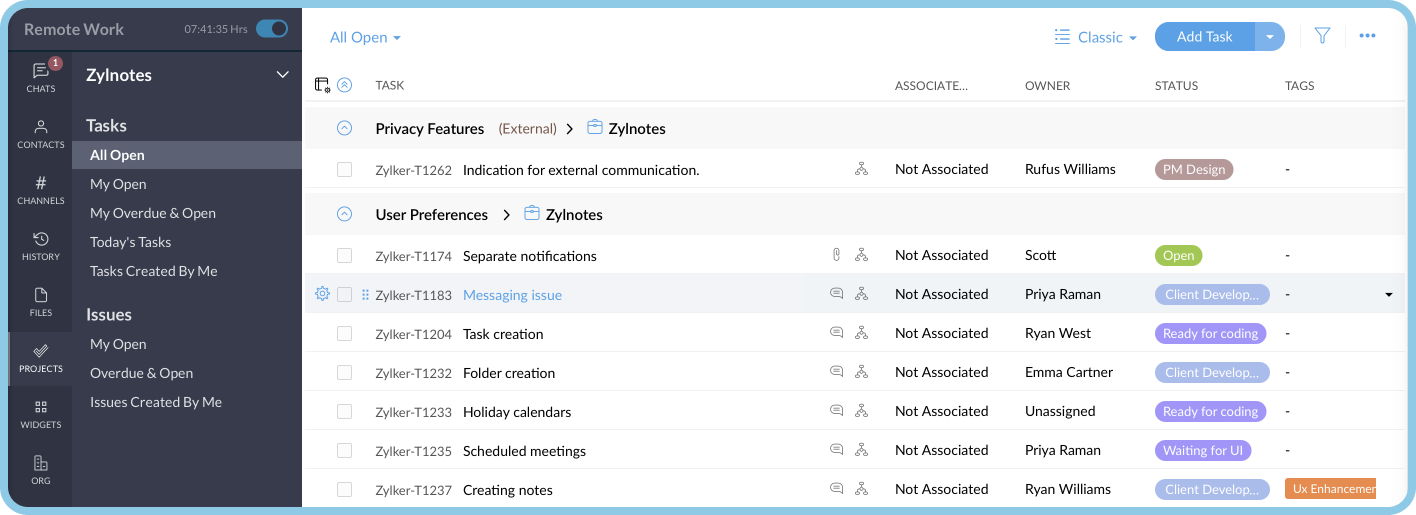Click the gear icon beside Zylker-T1183
This screenshot has height=515, width=1416.
pyautogui.click(x=322, y=294)
